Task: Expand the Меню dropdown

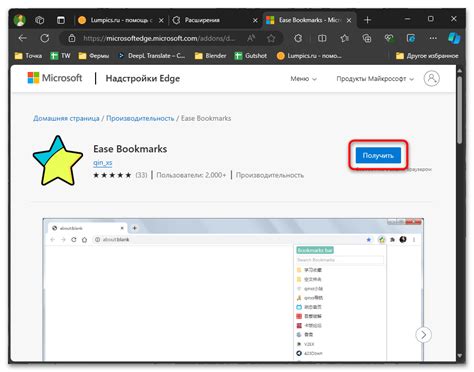Action: pyautogui.click(x=303, y=79)
